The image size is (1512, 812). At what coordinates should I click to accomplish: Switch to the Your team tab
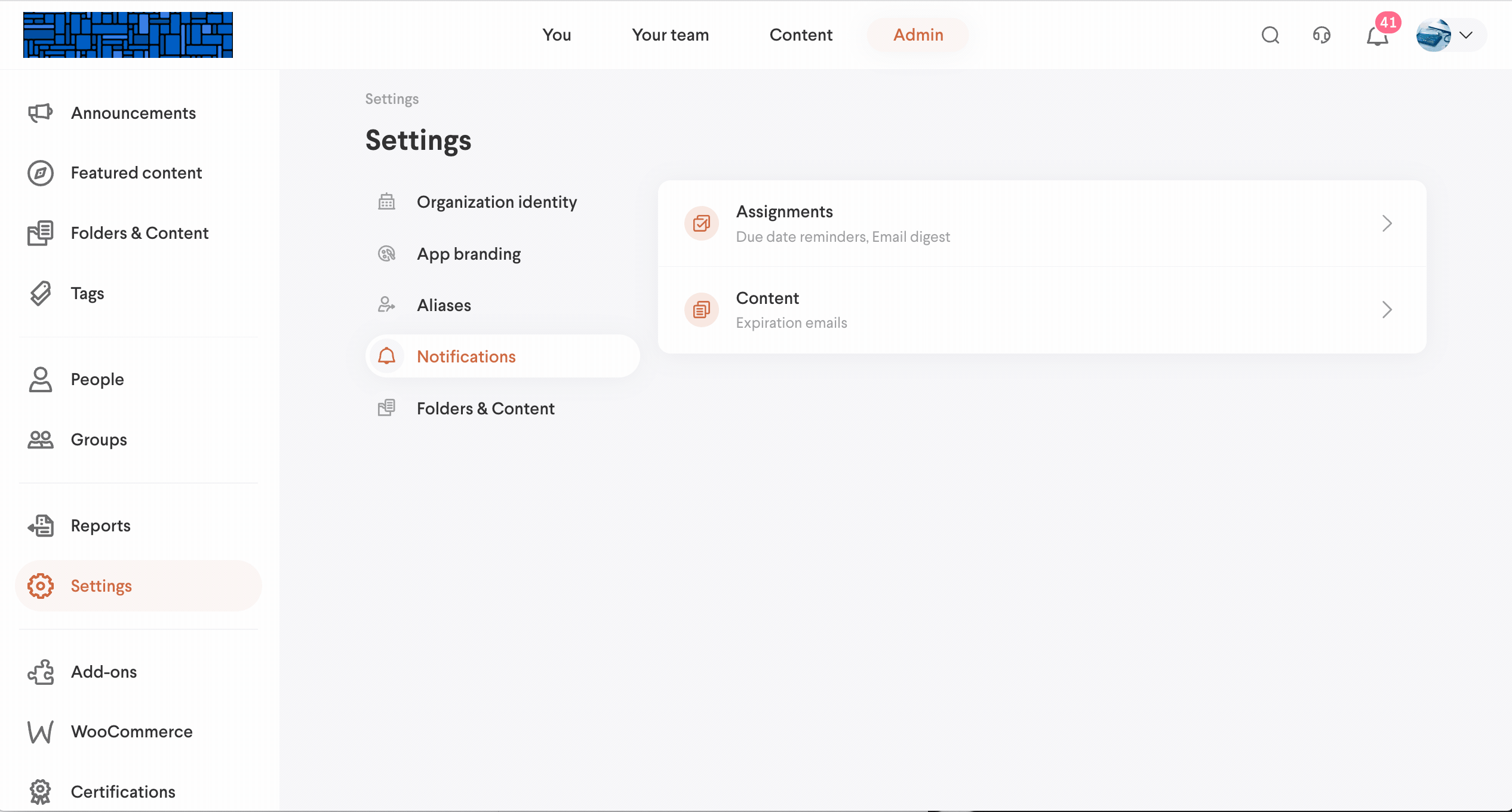(670, 35)
